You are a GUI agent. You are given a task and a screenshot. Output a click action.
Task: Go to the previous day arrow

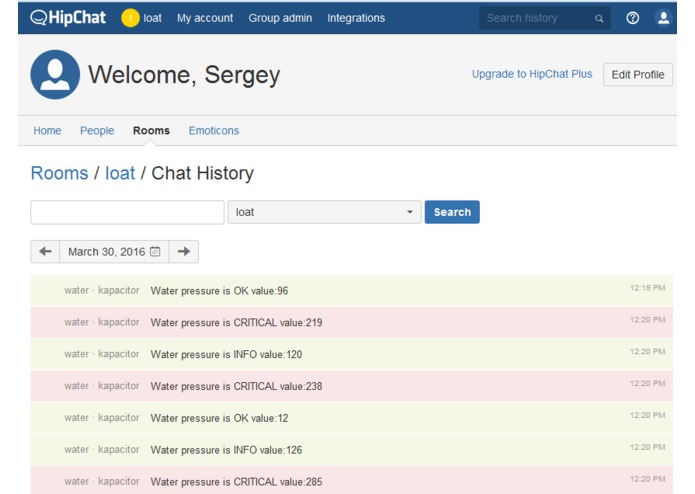pyautogui.click(x=45, y=252)
